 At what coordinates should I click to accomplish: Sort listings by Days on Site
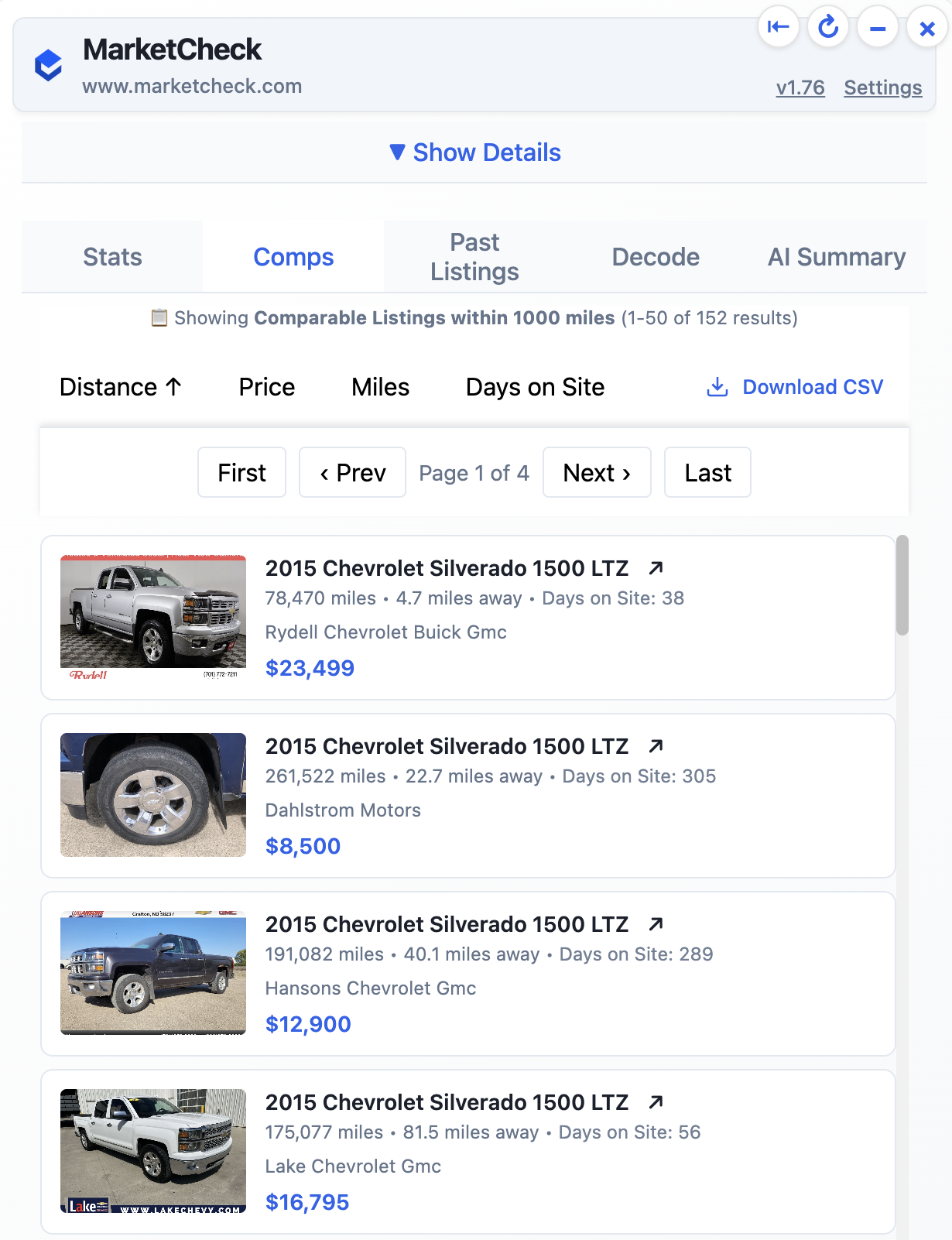(x=535, y=387)
